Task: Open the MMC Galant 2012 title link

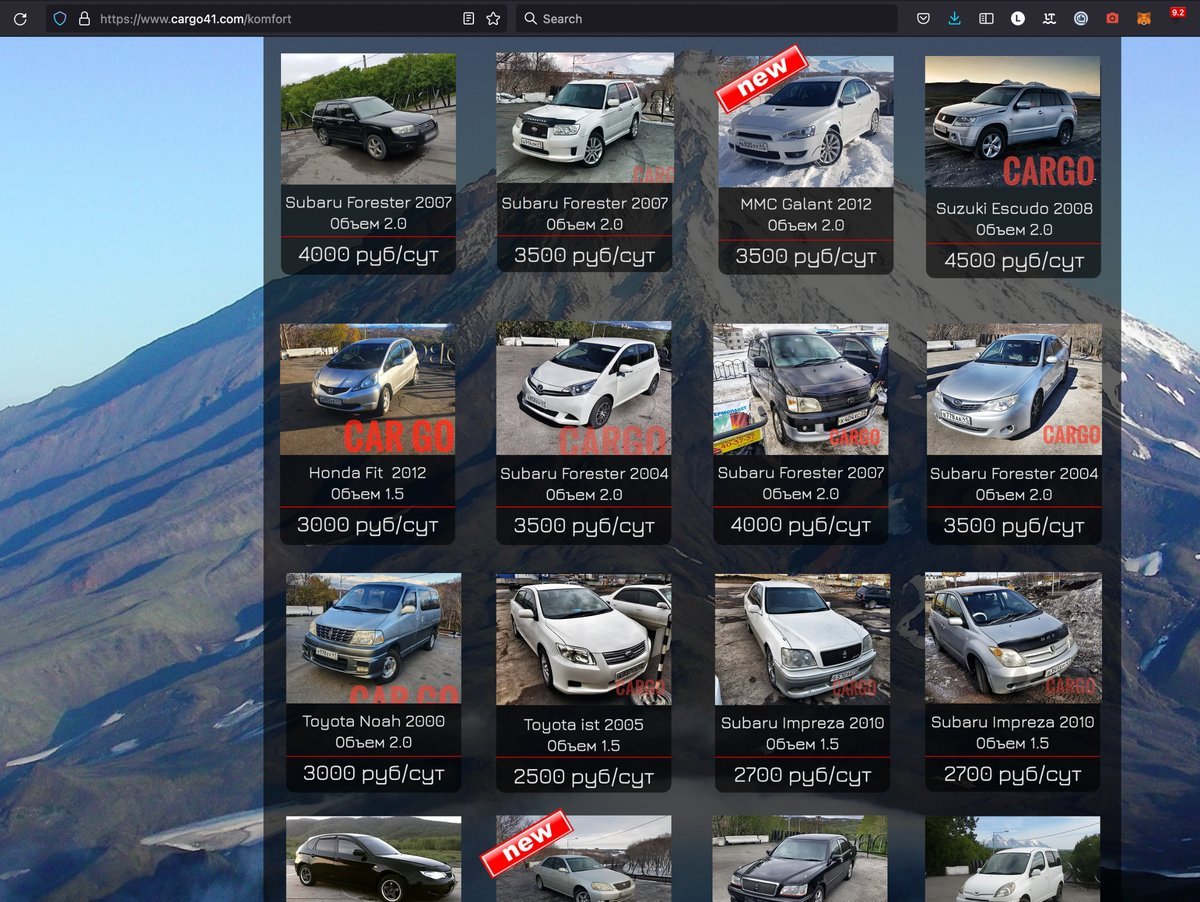Action: pos(805,204)
